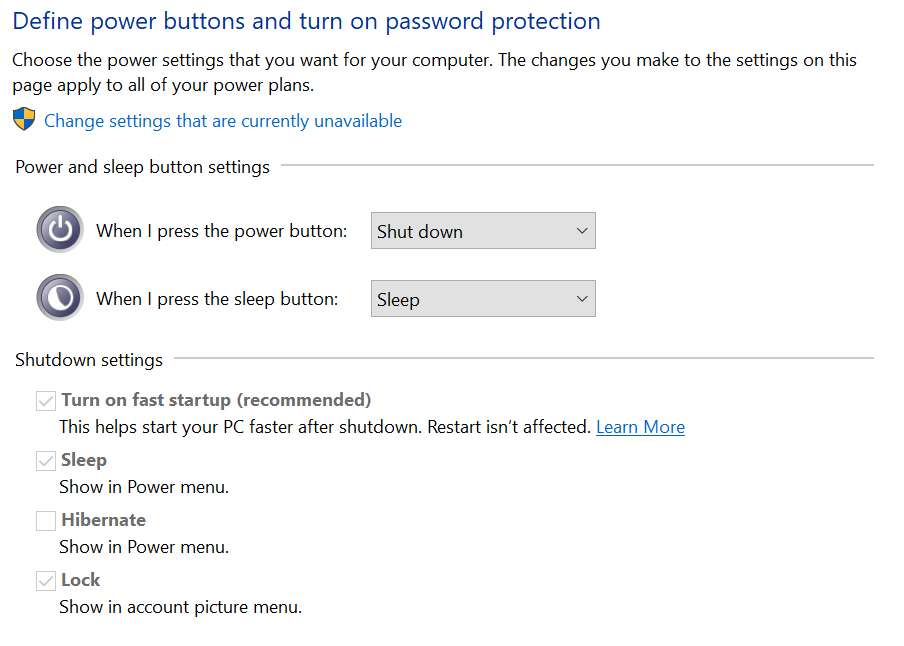Click the Define power buttons page heading
The width and height of the screenshot is (904, 646).
point(306,21)
